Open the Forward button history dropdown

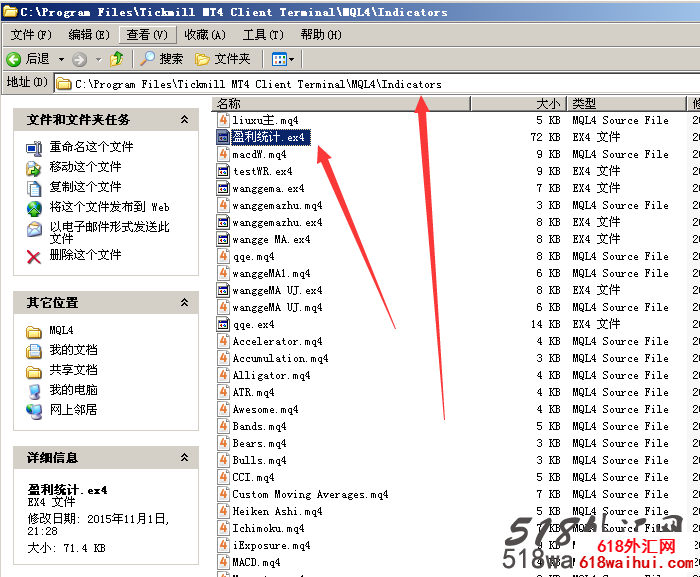[99, 59]
